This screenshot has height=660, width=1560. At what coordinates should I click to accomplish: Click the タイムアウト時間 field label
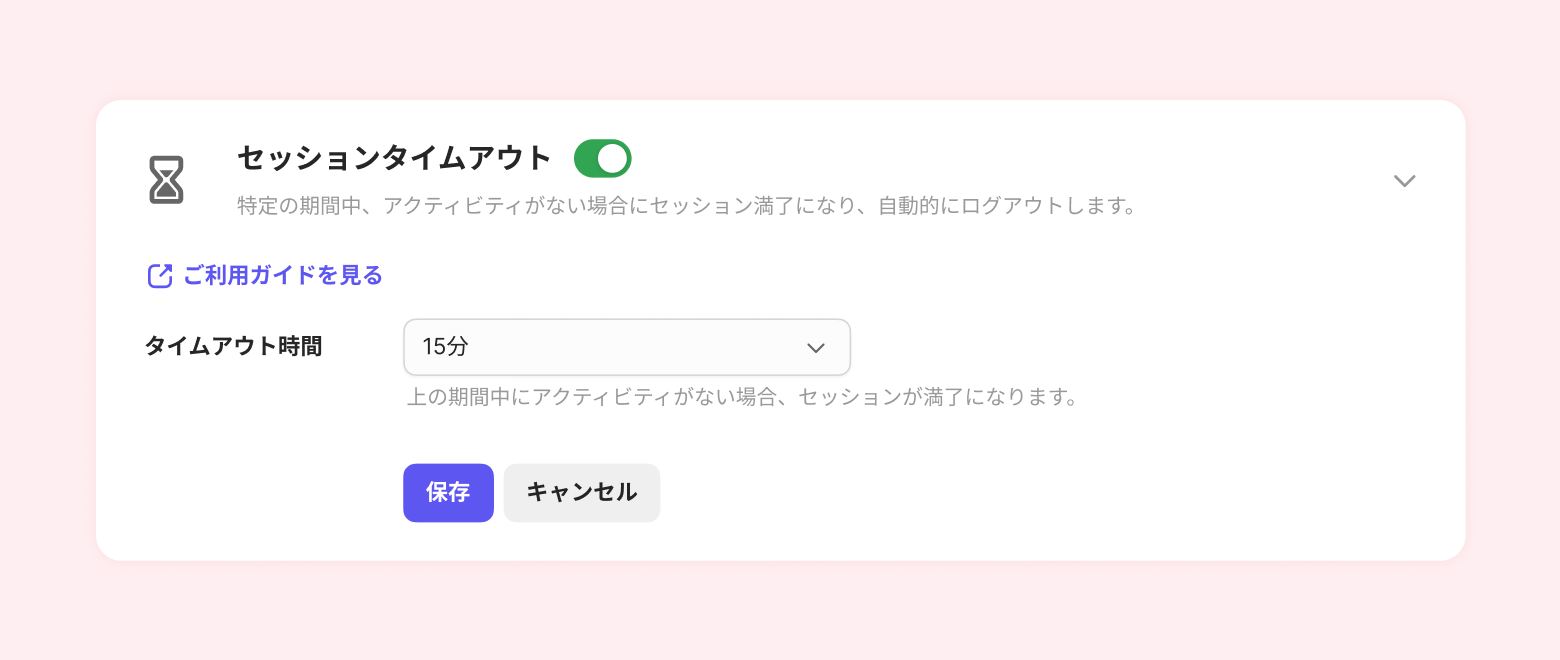tap(233, 346)
